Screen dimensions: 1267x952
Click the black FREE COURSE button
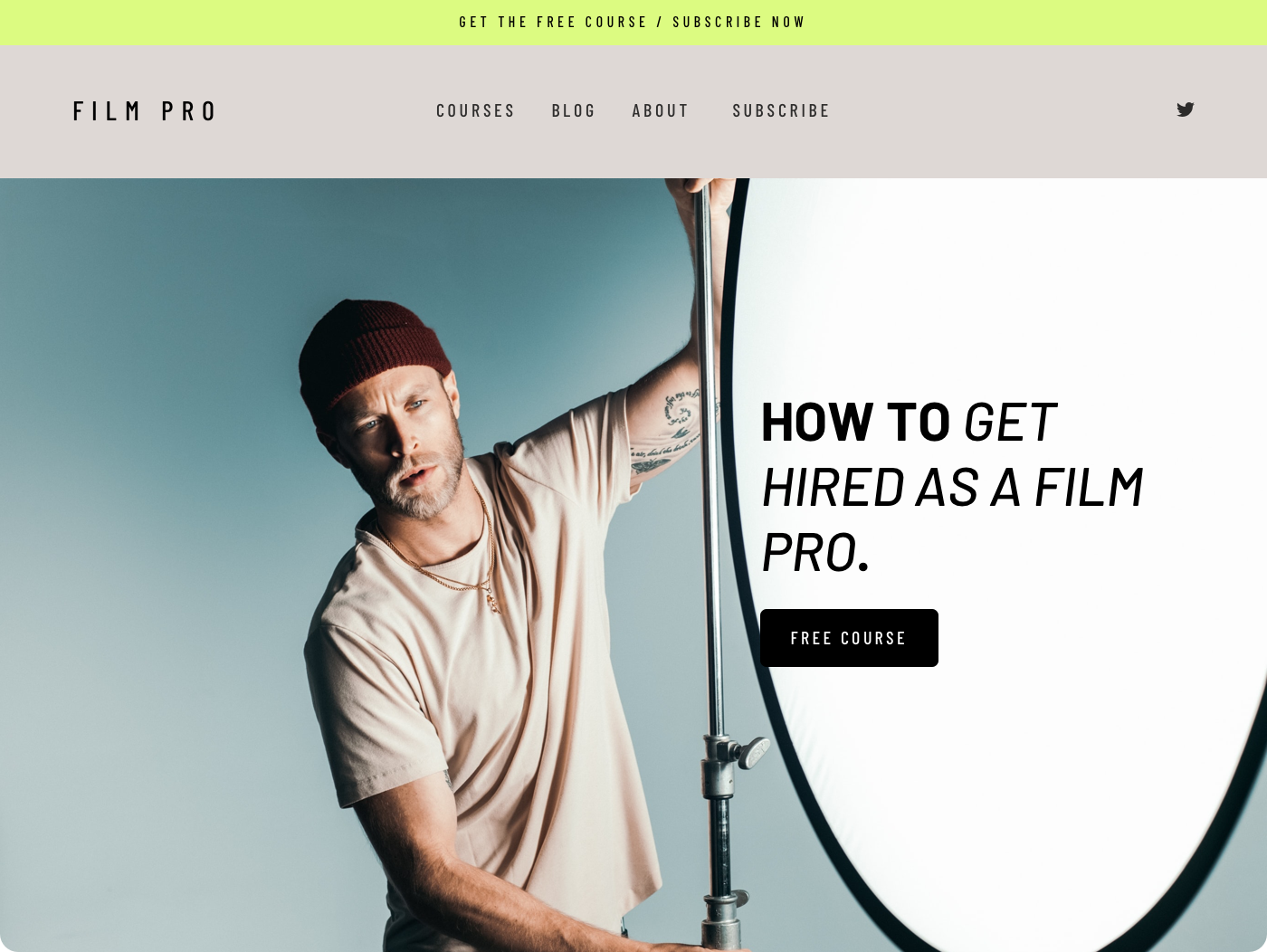849,638
